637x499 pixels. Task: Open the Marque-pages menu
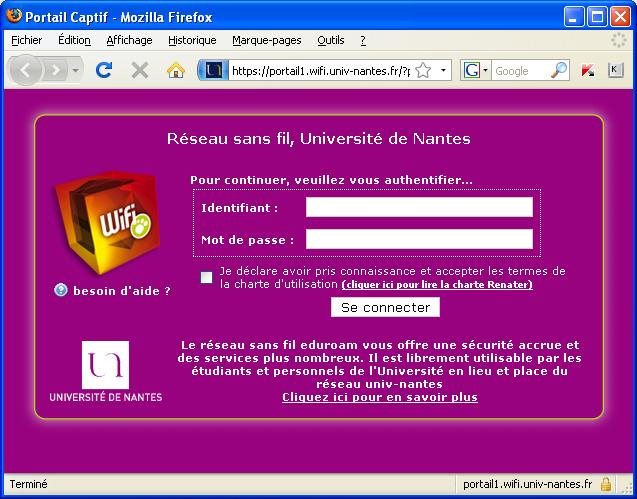pos(266,40)
